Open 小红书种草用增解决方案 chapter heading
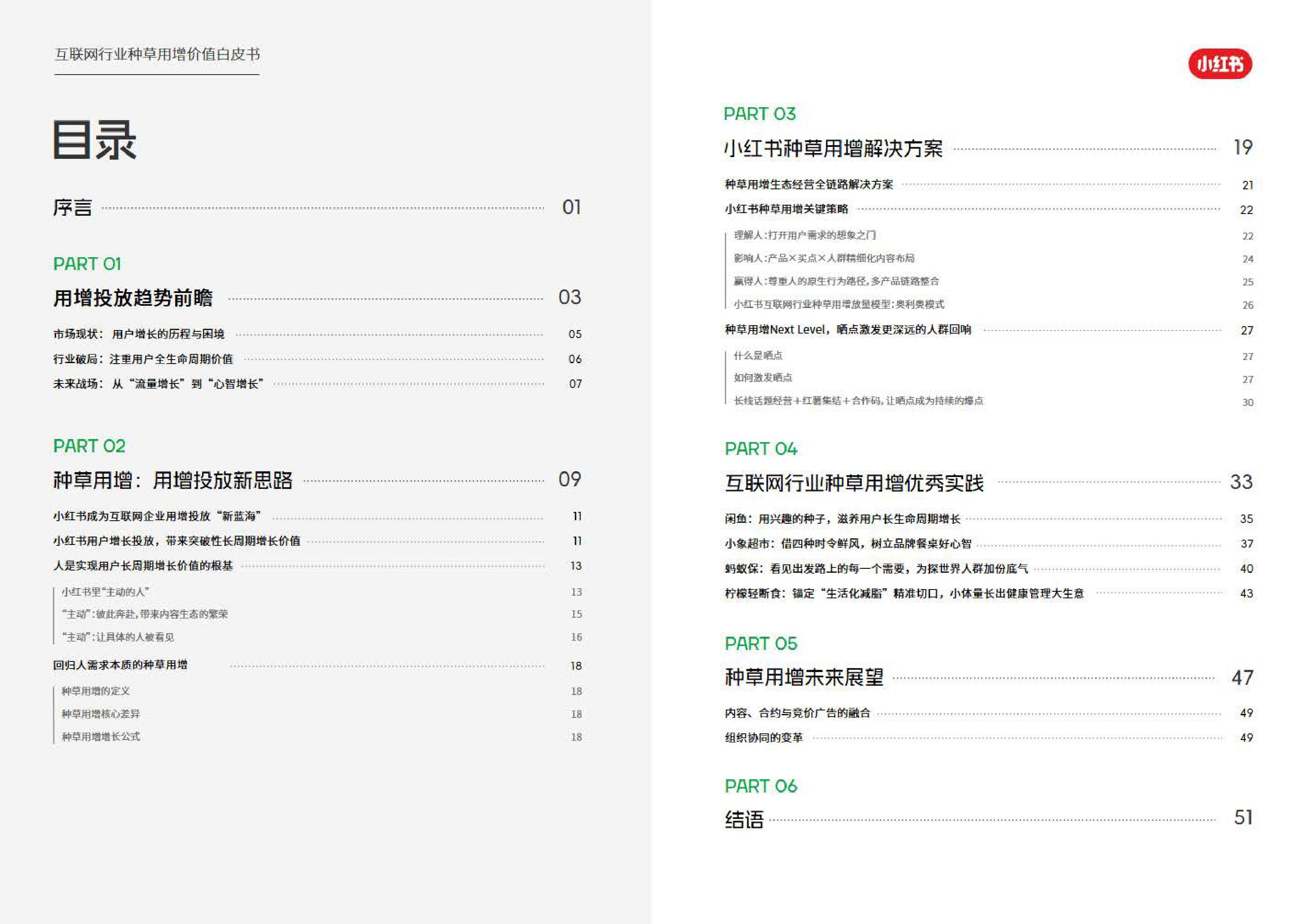Screen dimensions: 1306x924 click(833, 149)
